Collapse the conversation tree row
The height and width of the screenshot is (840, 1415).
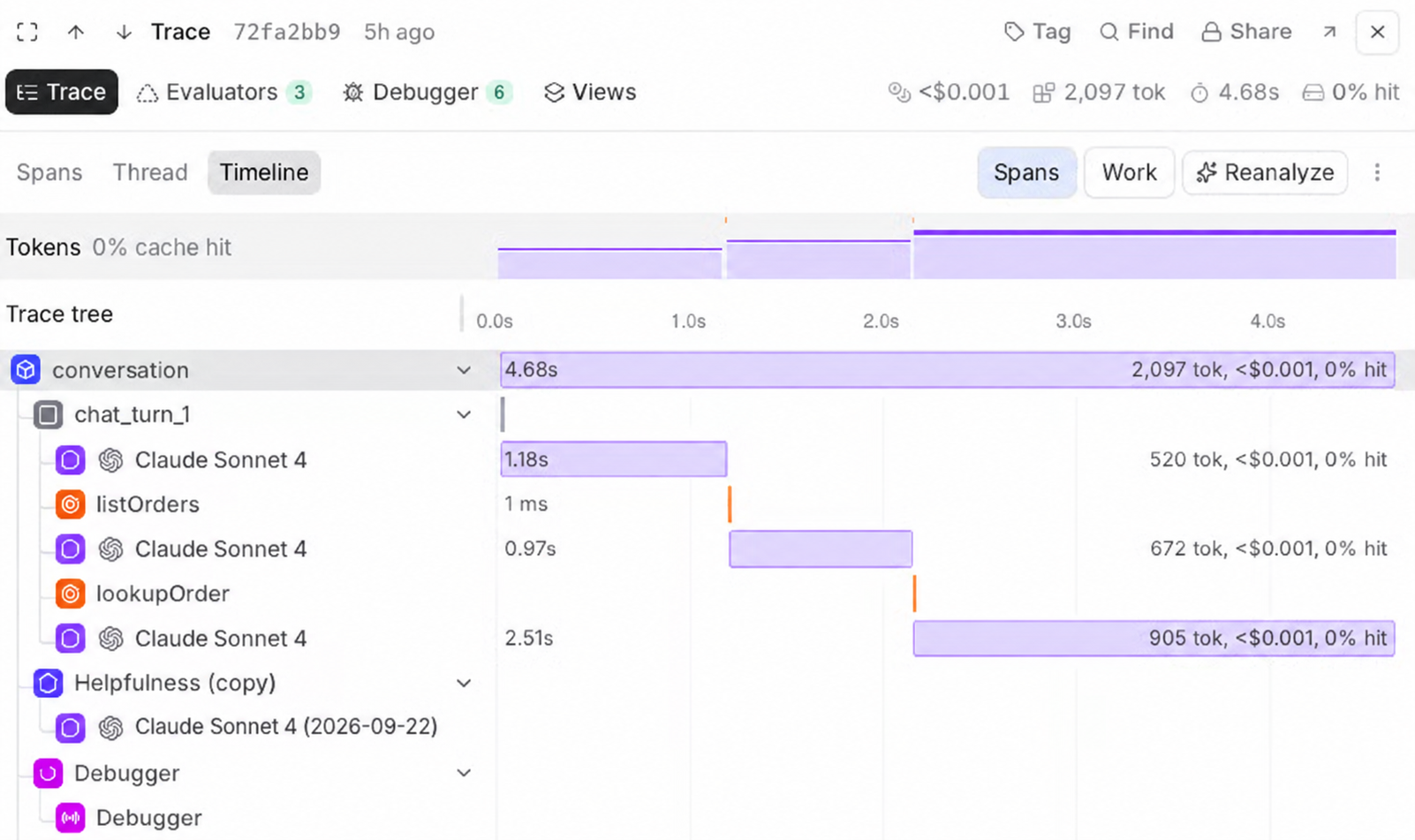click(x=464, y=370)
